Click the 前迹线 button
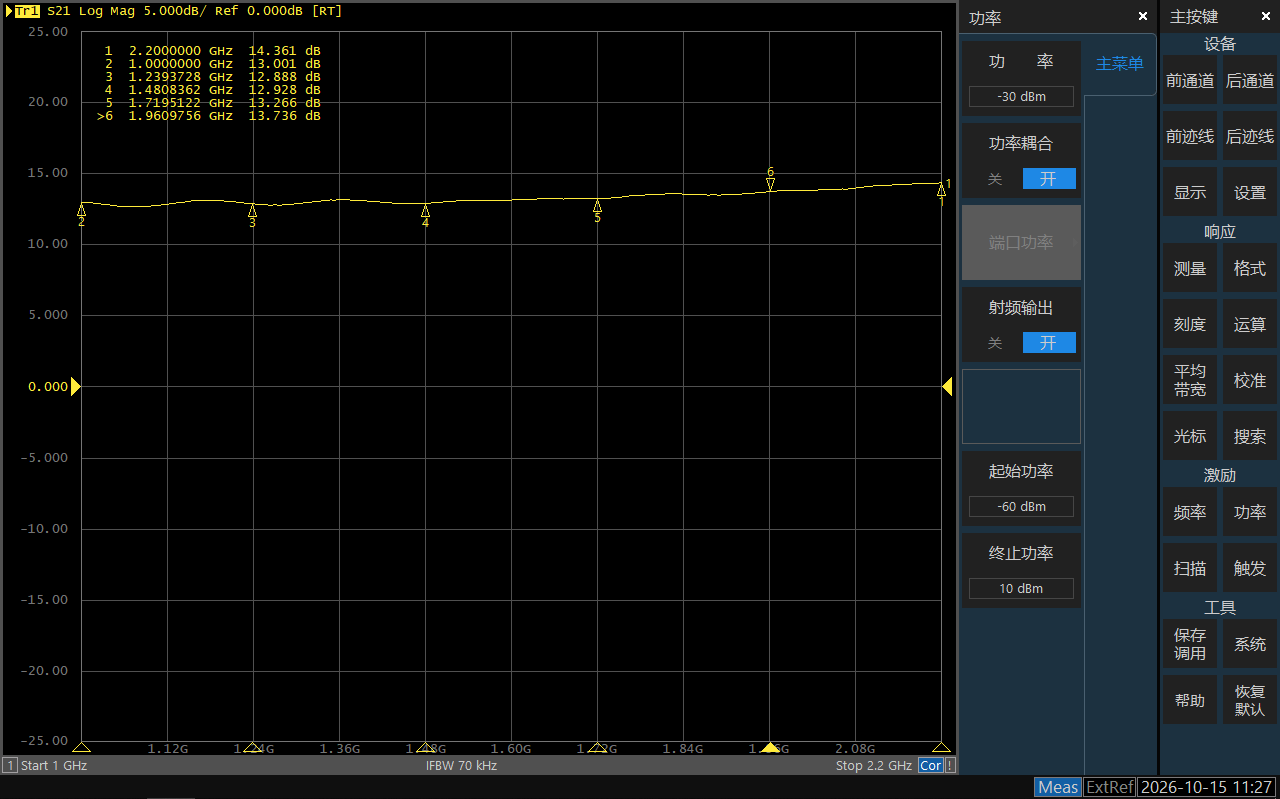The image size is (1280, 799). coord(1190,137)
